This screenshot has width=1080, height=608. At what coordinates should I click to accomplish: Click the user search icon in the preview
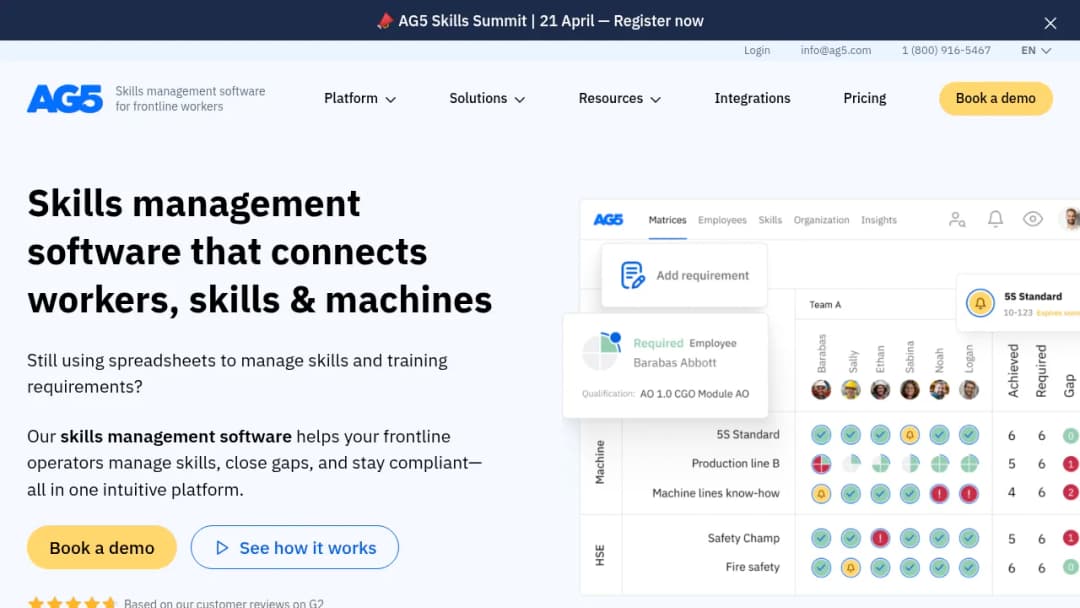tap(957, 220)
